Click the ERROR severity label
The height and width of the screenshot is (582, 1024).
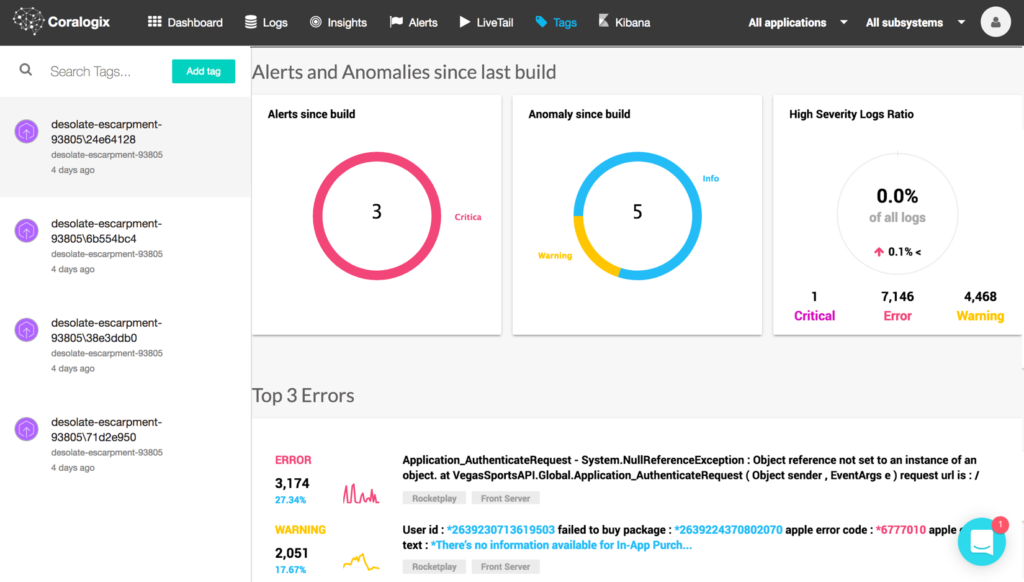[293, 460]
